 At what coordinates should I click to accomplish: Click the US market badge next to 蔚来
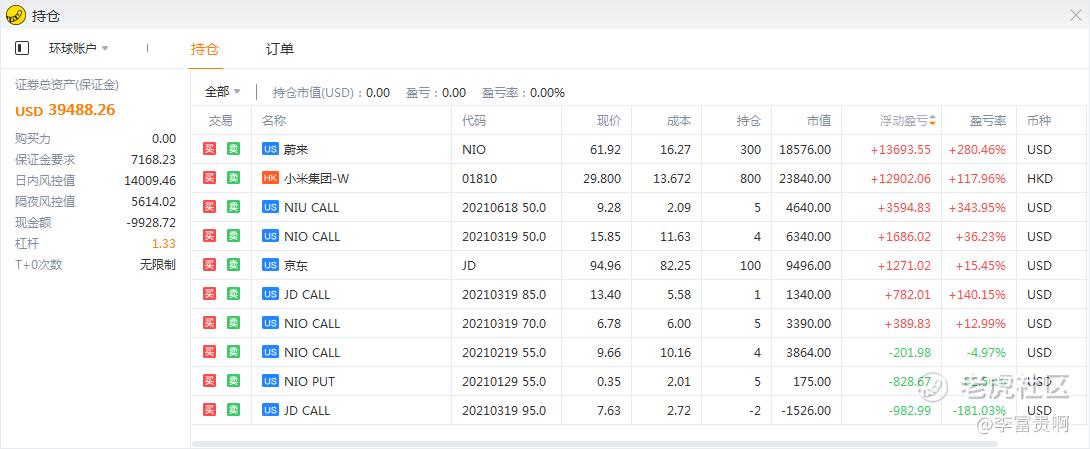[270, 149]
